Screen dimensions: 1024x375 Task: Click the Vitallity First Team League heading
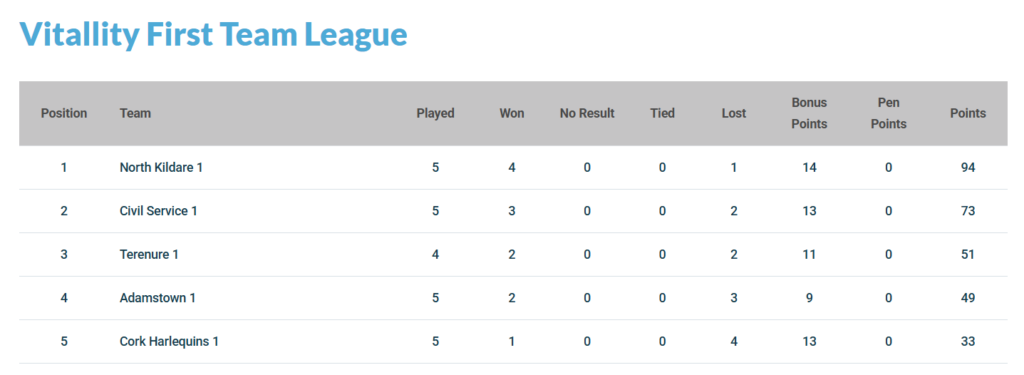(214, 34)
